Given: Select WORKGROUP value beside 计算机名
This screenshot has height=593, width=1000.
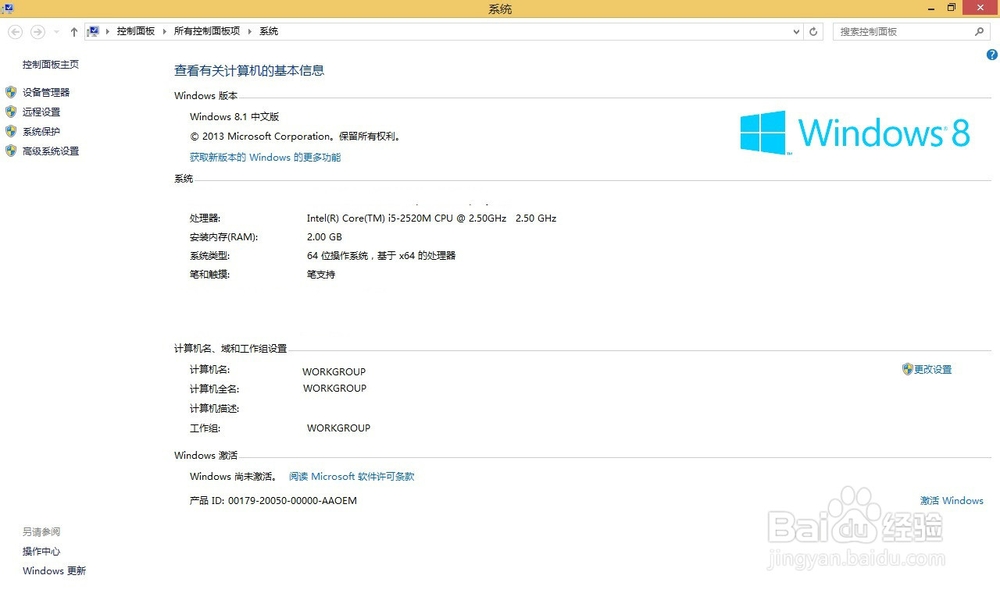Looking at the screenshot, I should (x=334, y=372).
